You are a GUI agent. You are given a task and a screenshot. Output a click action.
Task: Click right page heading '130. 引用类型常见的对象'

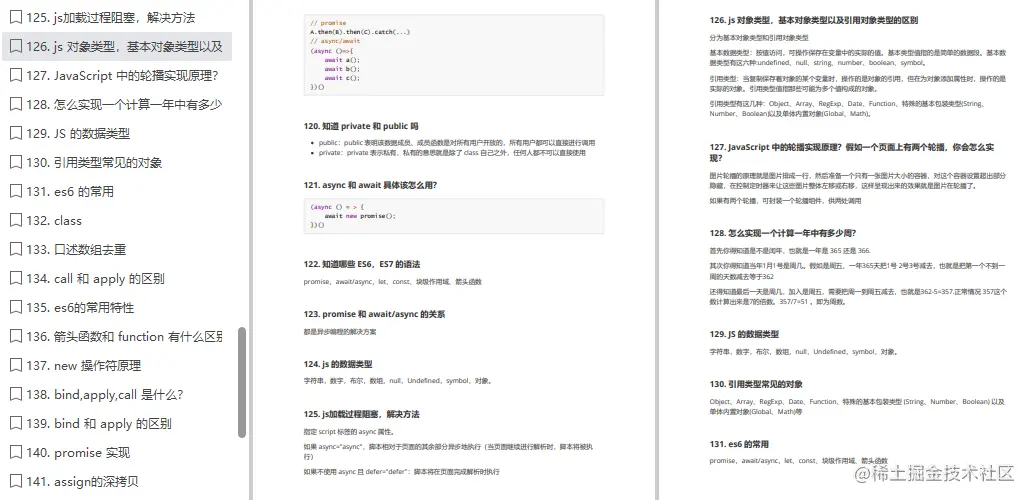[x=756, y=384]
